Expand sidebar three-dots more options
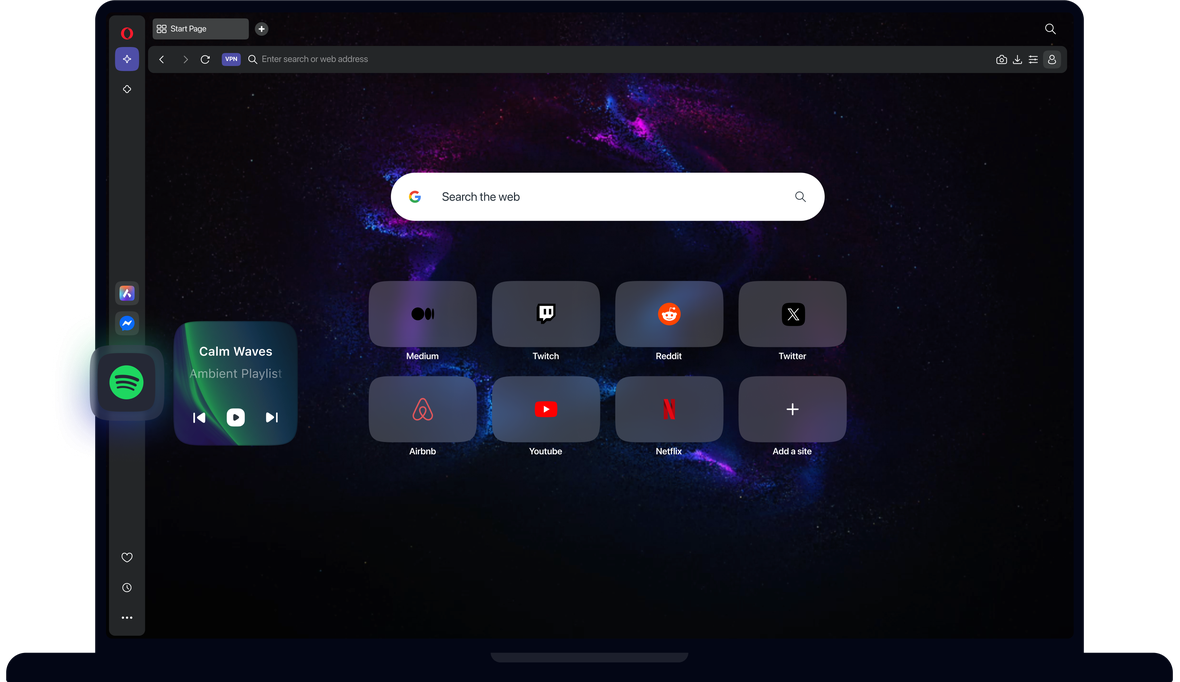Image resolution: width=1180 pixels, height=682 pixels. [x=127, y=618]
